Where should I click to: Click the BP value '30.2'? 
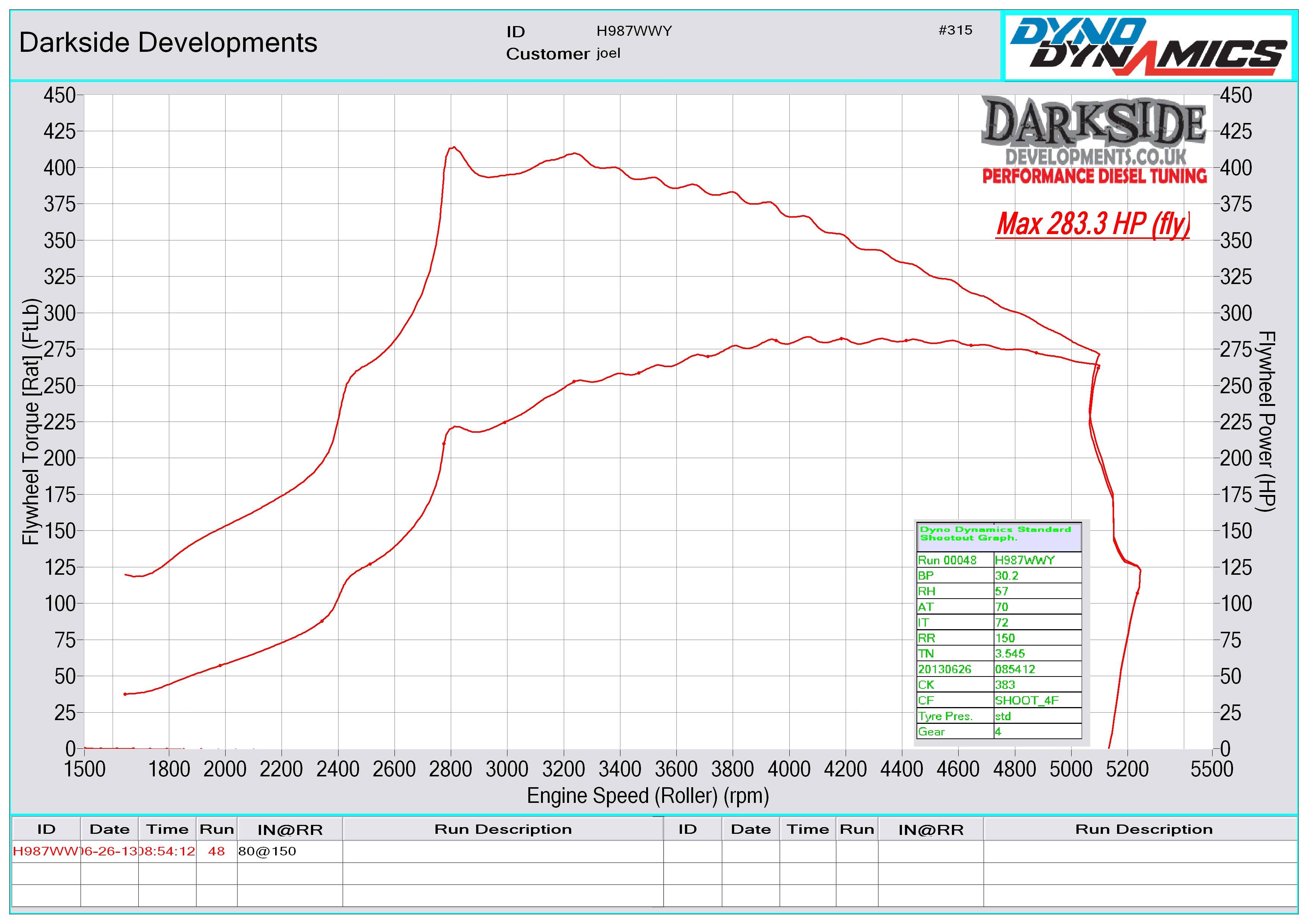click(1007, 575)
